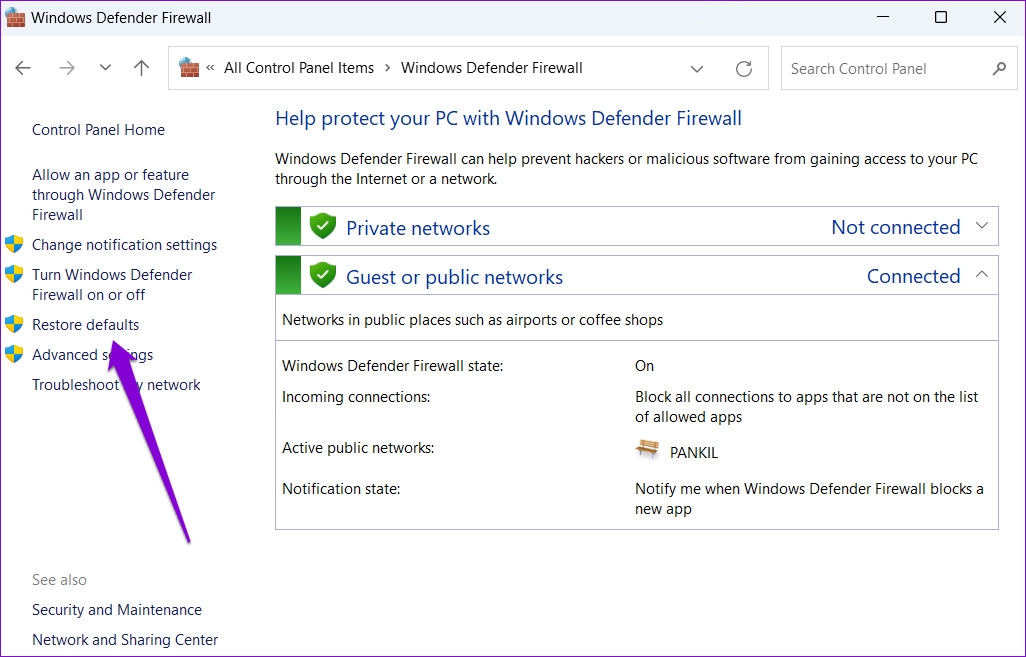Click green shield icon for public networks
The image size is (1026, 657).
pos(323,275)
